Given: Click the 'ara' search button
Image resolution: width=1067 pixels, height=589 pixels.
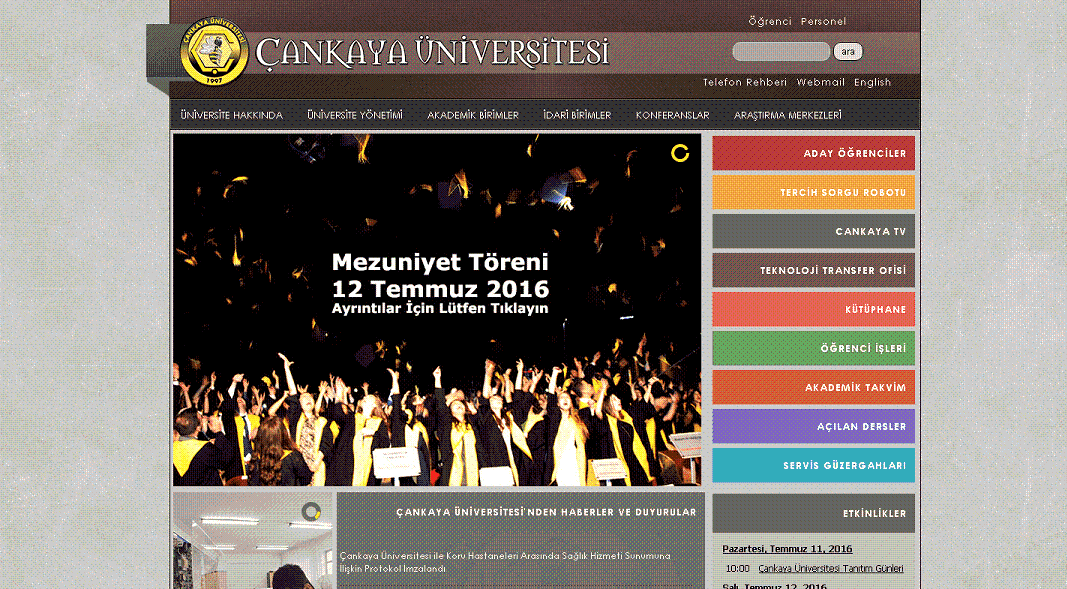Looking at the screenshot, I should 848,52.
